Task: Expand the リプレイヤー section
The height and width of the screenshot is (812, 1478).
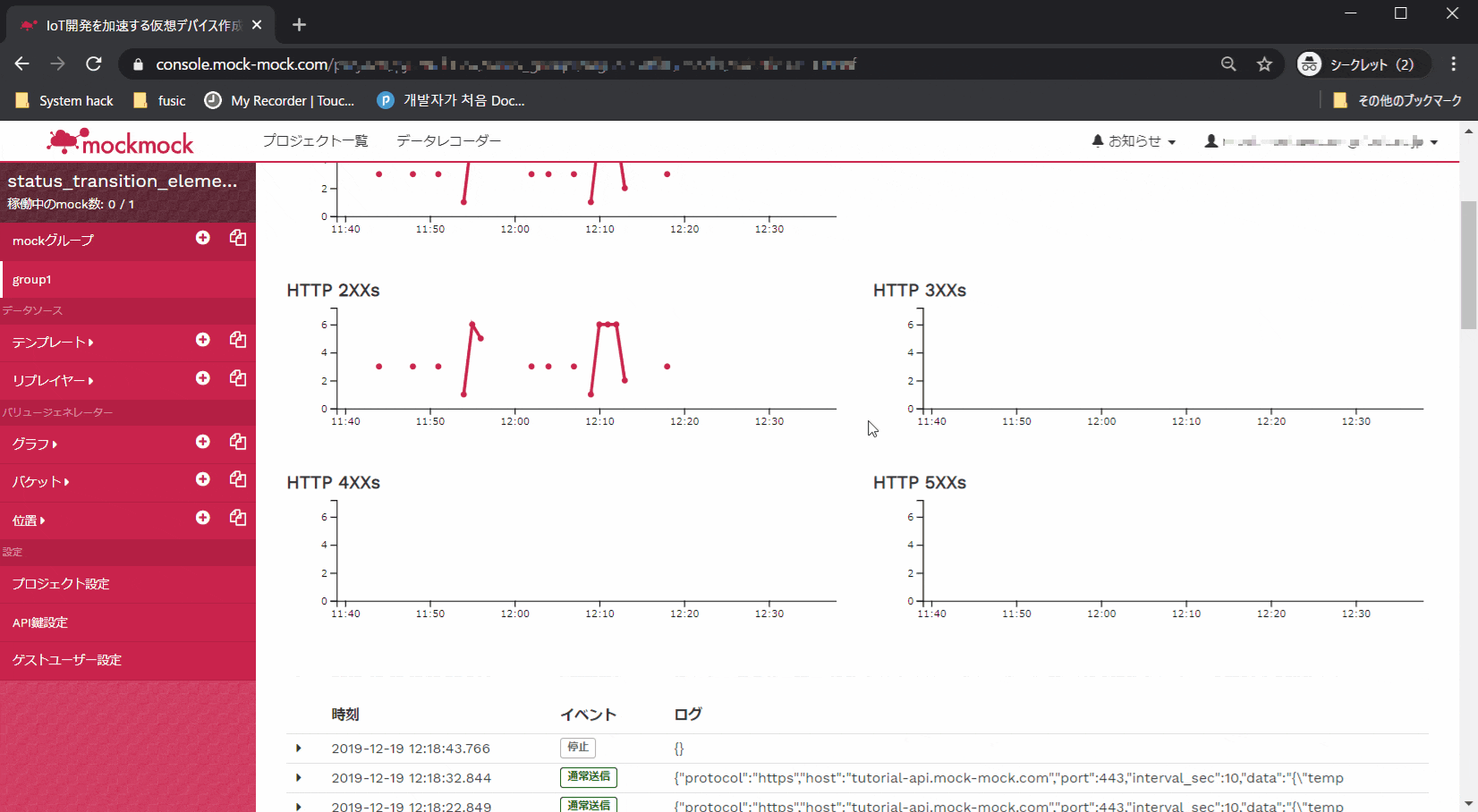Action: (53, 381)
